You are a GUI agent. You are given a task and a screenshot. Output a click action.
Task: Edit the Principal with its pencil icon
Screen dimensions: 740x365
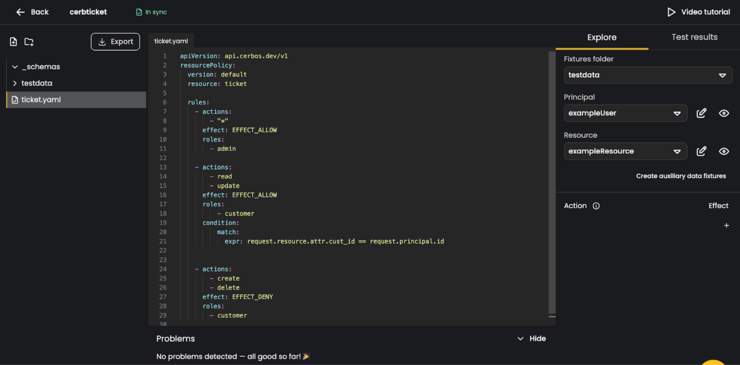click(x=701, y=113)
